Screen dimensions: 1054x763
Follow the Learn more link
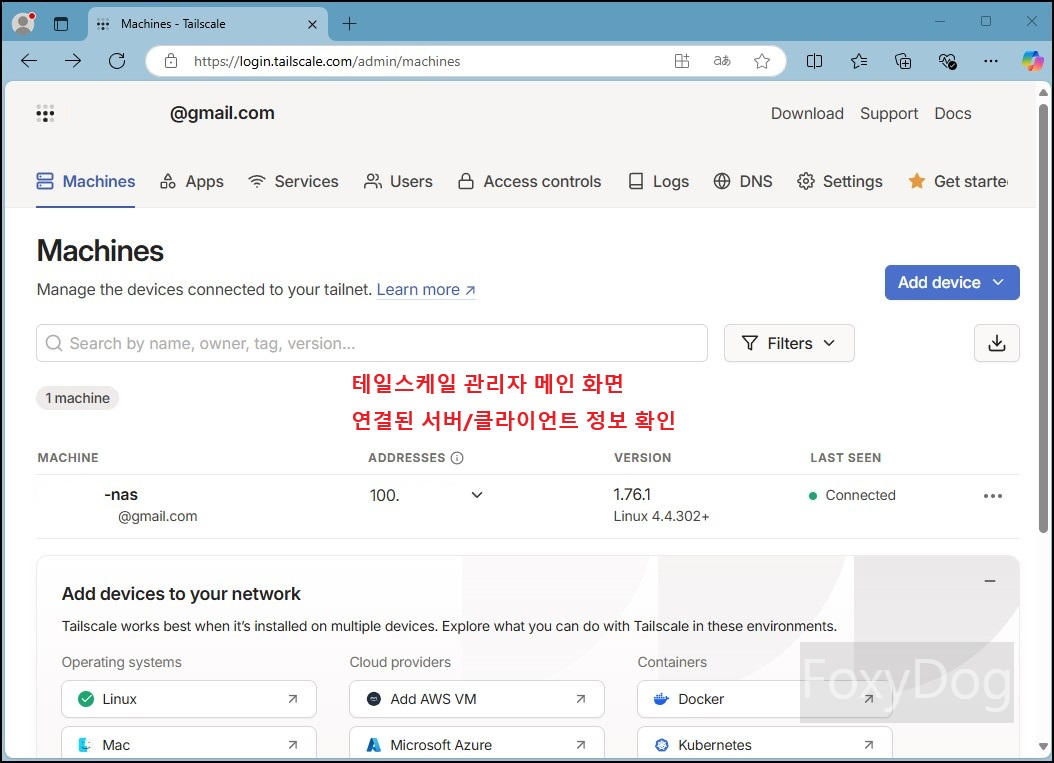point(425,290)
